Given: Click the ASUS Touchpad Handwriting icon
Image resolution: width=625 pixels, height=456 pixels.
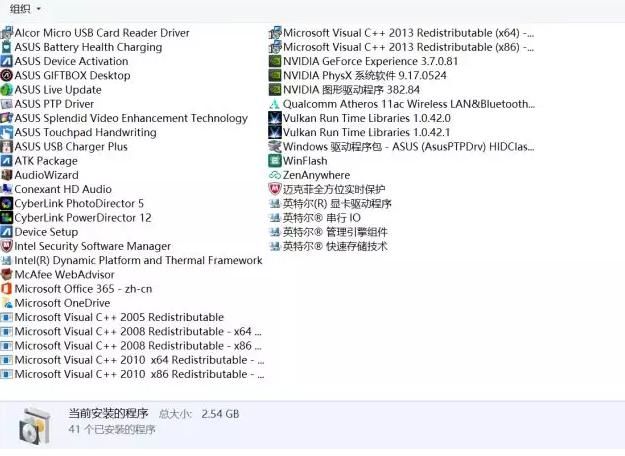Looking at the screenshot, I should [x=7, y=133].
